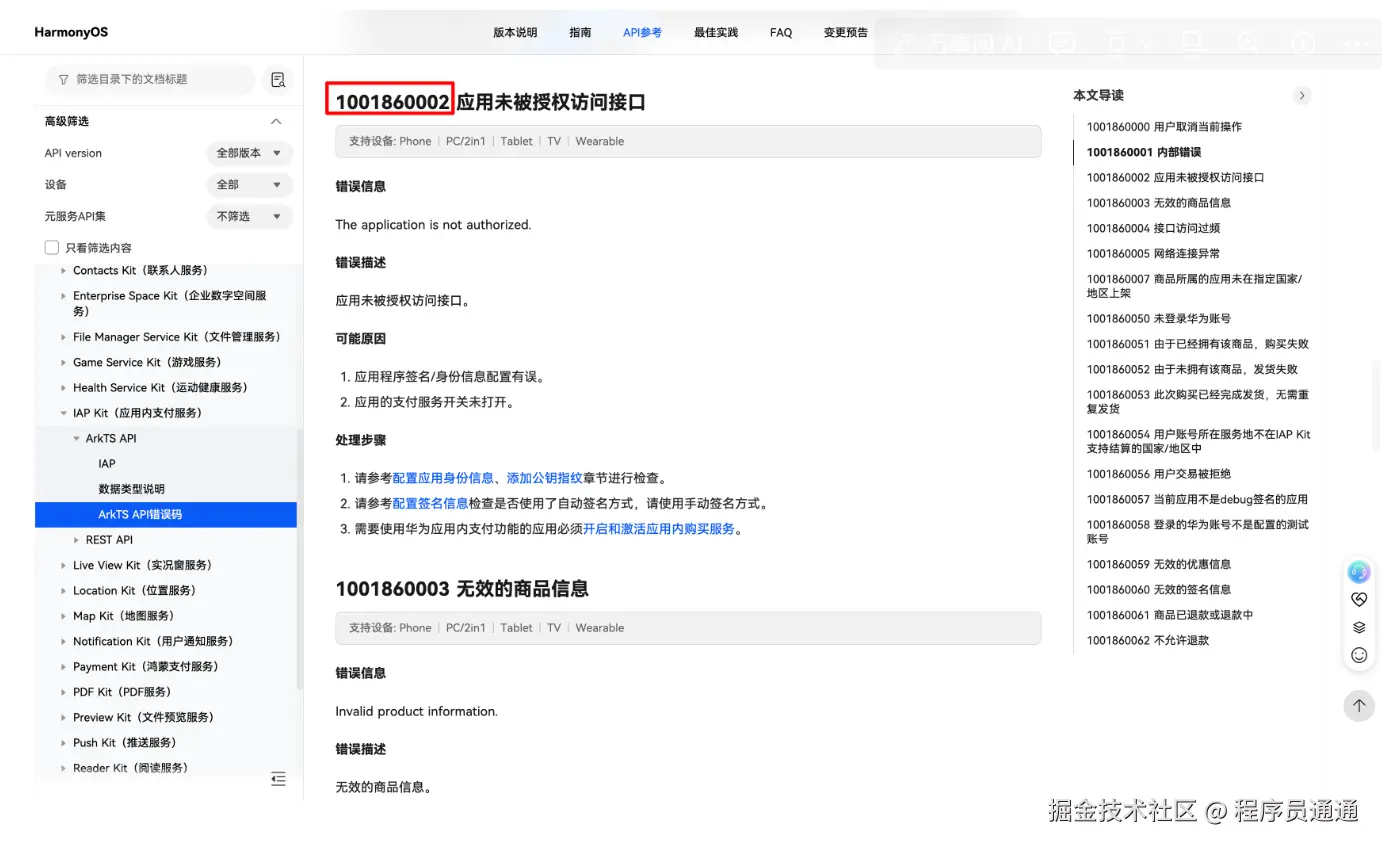Expand Health Service Kit tree node
Image resolution: width=1382 pixels, height=848 pixels.
[x=64, y=387]
